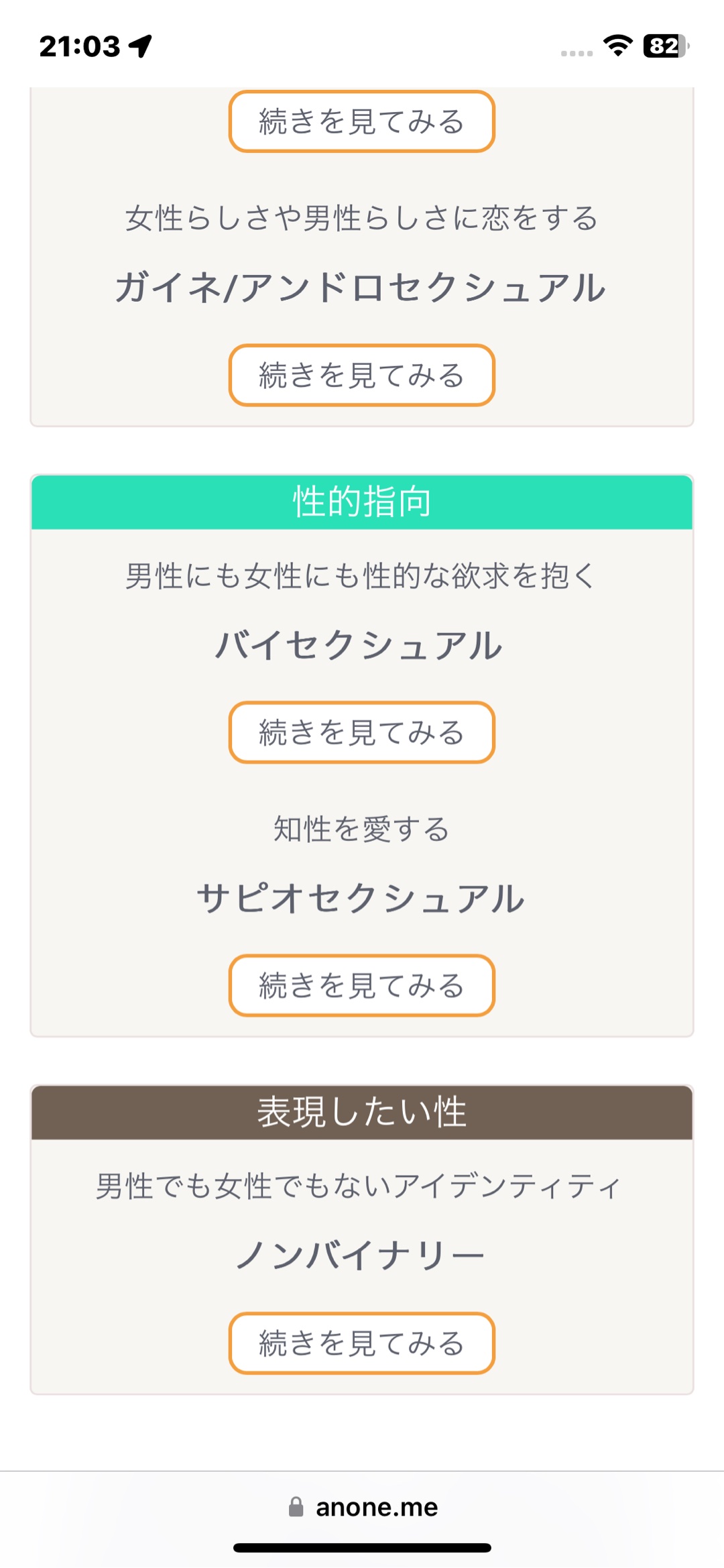Tap the 知性を愛する description text

click(362, 829)
